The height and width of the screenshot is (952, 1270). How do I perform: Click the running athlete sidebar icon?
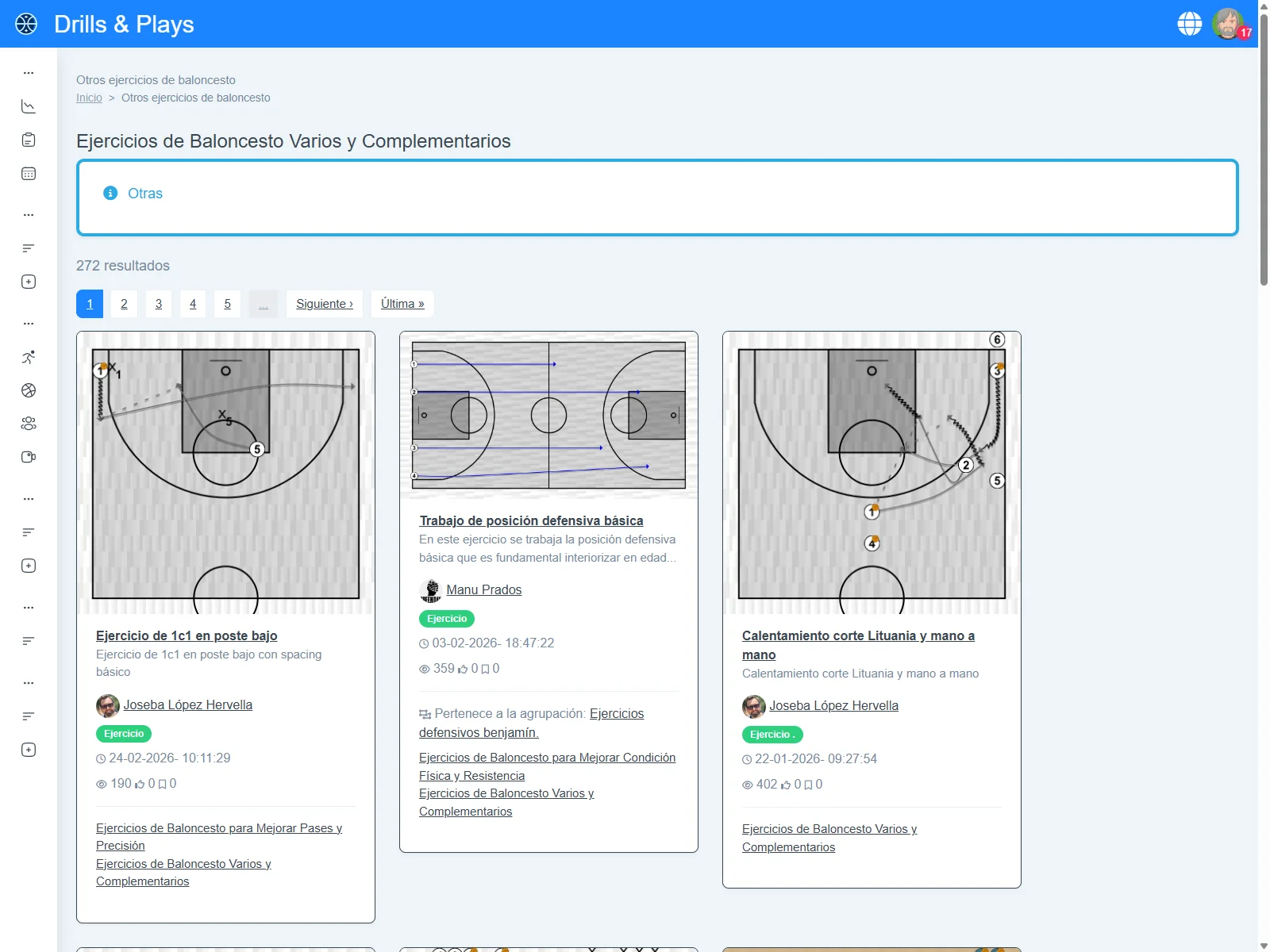pos(29,357)
